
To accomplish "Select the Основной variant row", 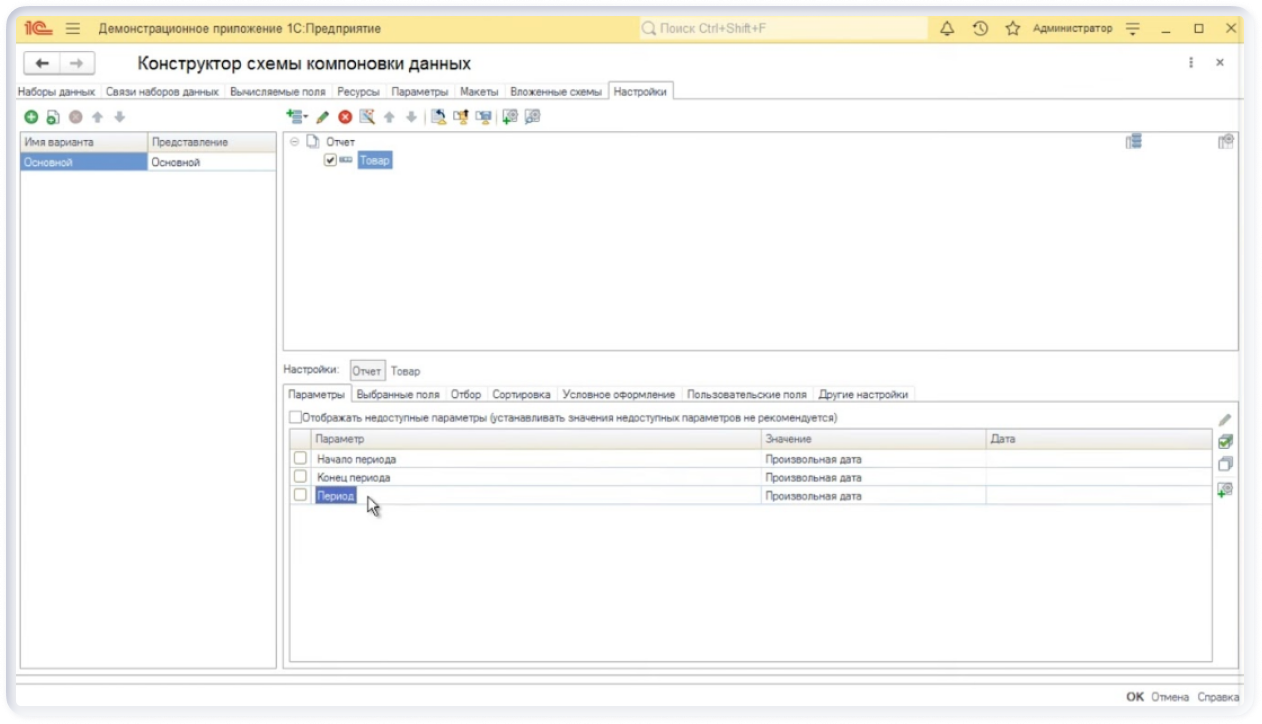I will 148,162.
